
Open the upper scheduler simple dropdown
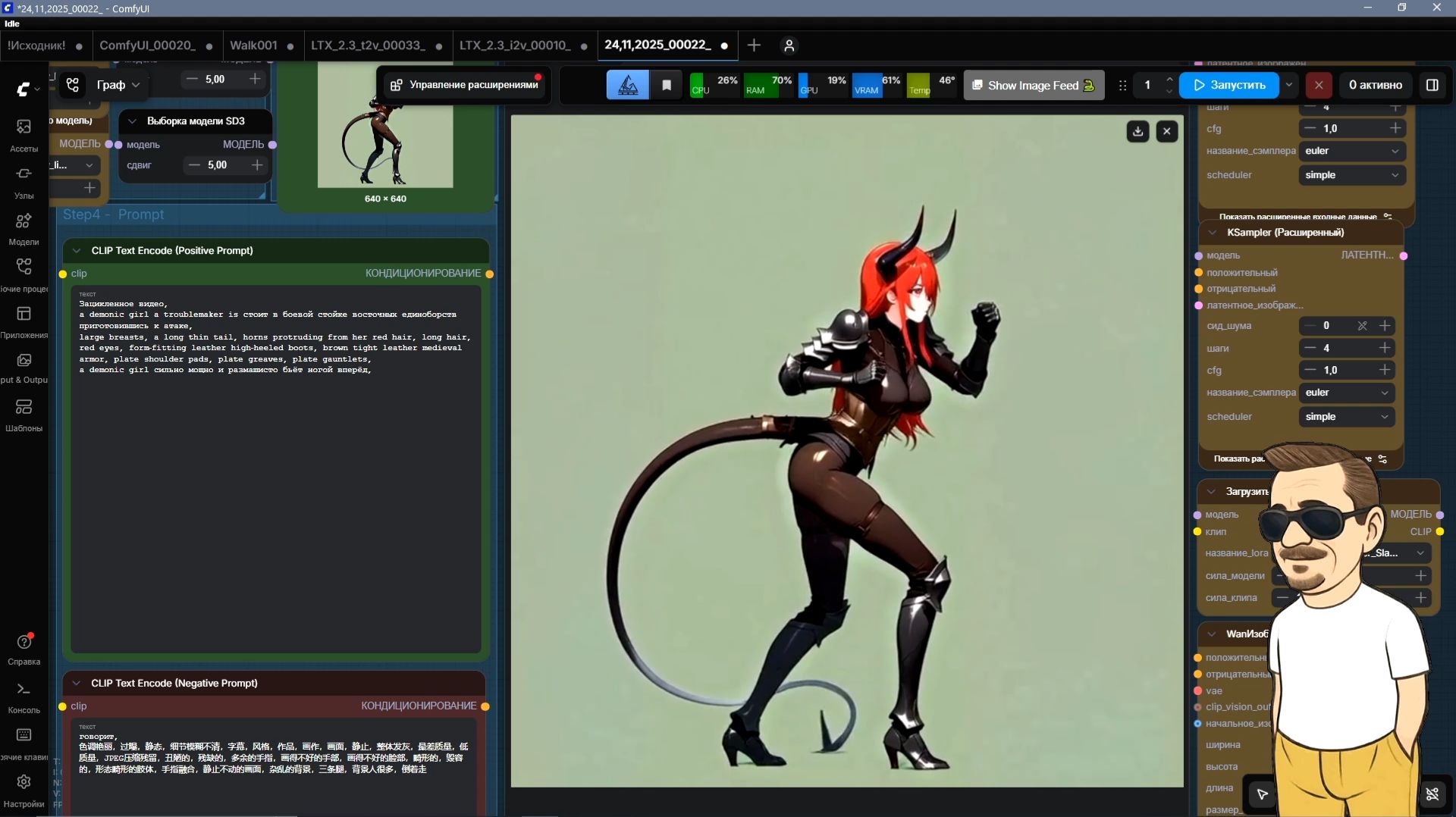coord(1352,175)
